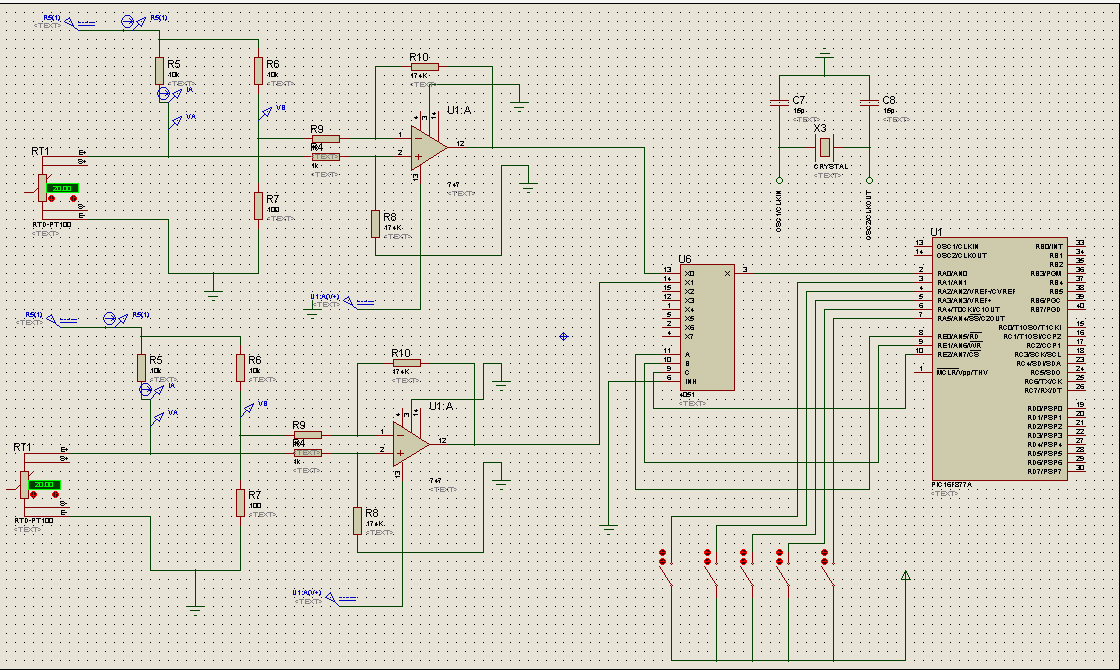Screen dimensions: 1120x670
Task: Click the RD0/PSP0 pin label
Action: [1045, 409]
